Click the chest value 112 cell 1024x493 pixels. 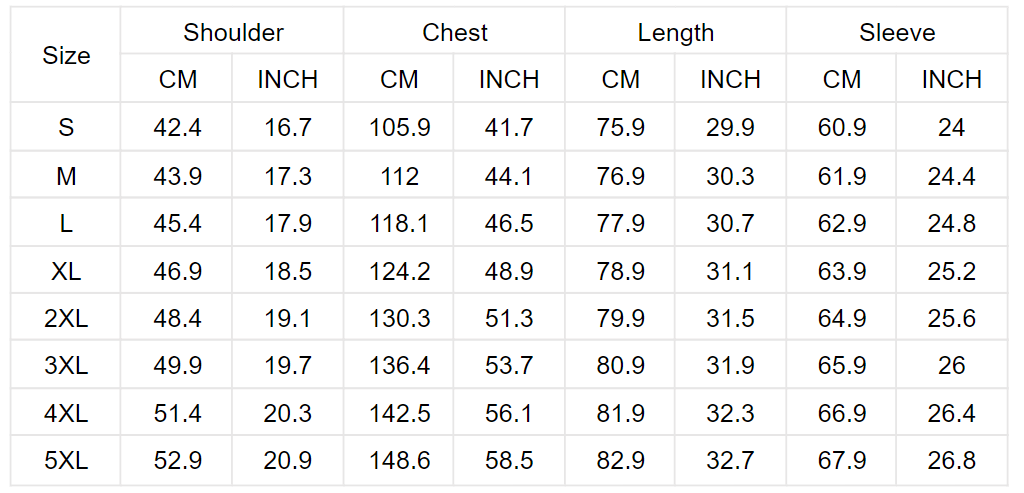click(399, 175)
